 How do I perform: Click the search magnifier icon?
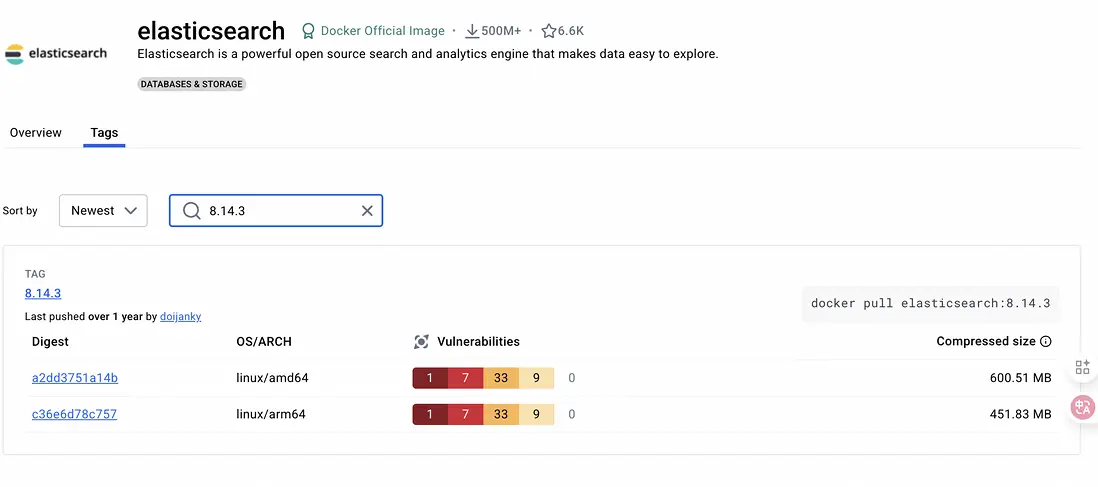pyautogui.click(x=192, y=211)
